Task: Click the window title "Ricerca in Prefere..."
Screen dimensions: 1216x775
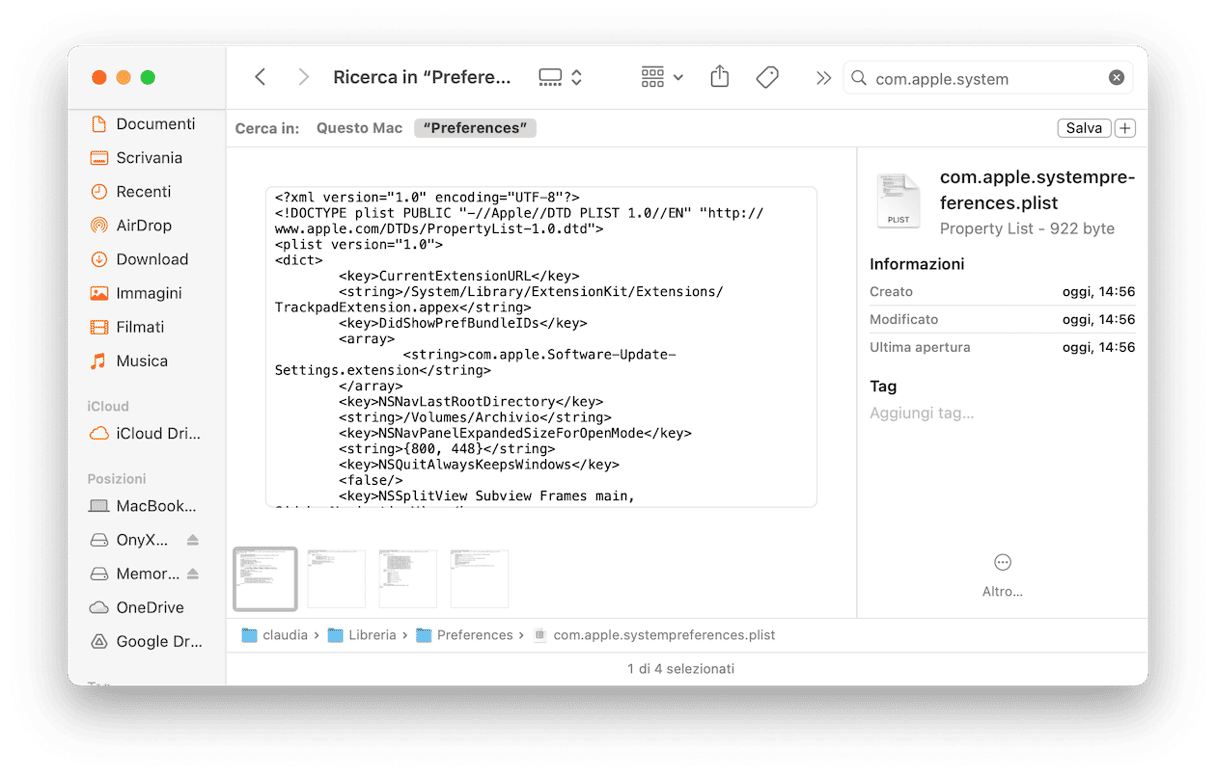Action: click(x=422, y=77)
